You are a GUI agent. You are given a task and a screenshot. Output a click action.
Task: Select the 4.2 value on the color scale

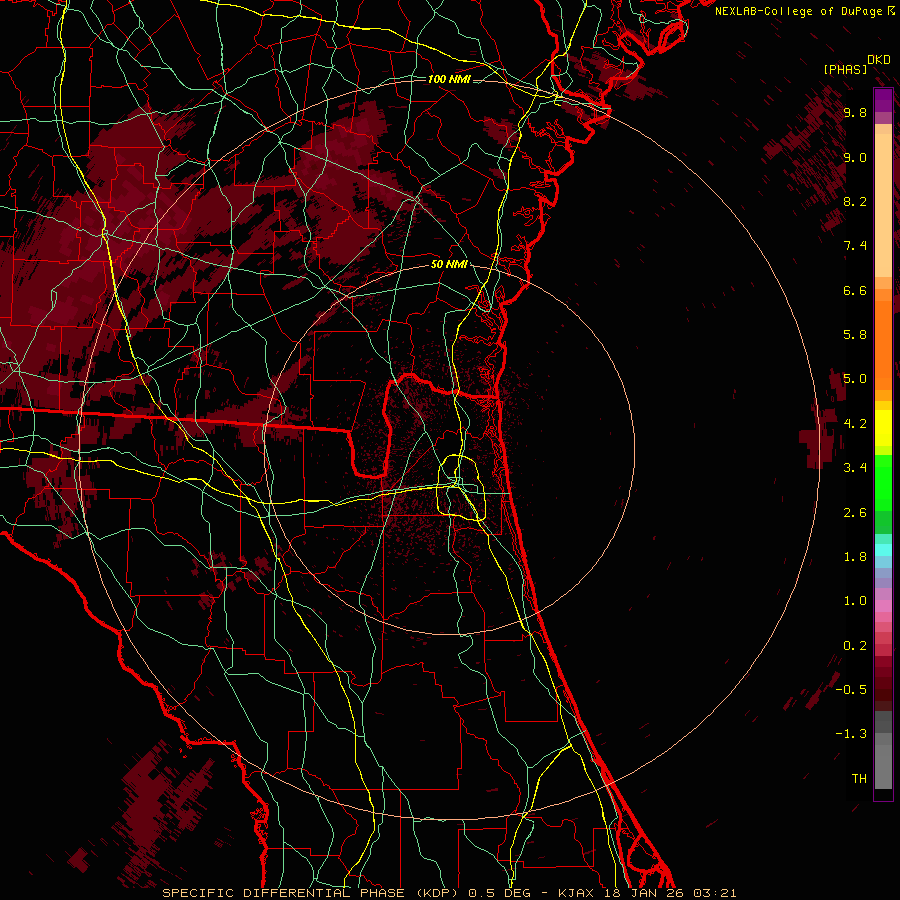[855, 424]
